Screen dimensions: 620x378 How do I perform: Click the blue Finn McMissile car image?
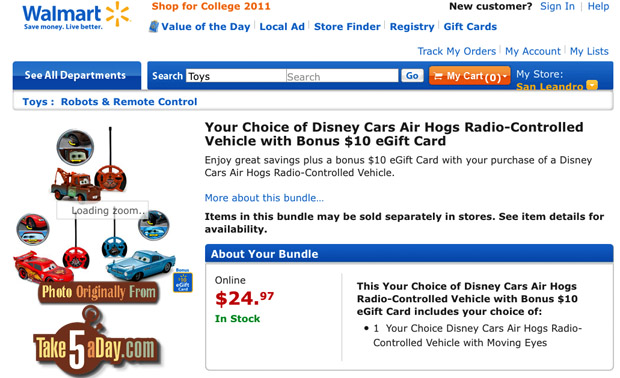click(x=140, y=266)
